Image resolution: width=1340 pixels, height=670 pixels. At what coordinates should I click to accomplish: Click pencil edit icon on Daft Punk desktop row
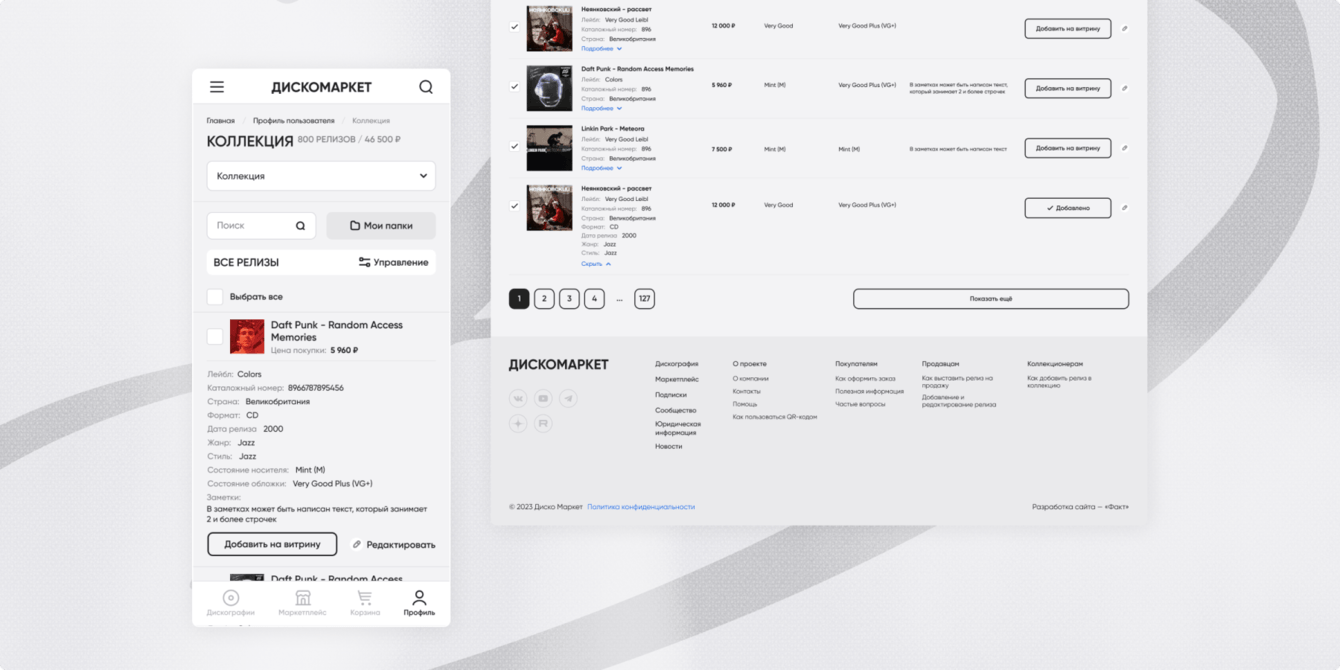coord(1124,88)
